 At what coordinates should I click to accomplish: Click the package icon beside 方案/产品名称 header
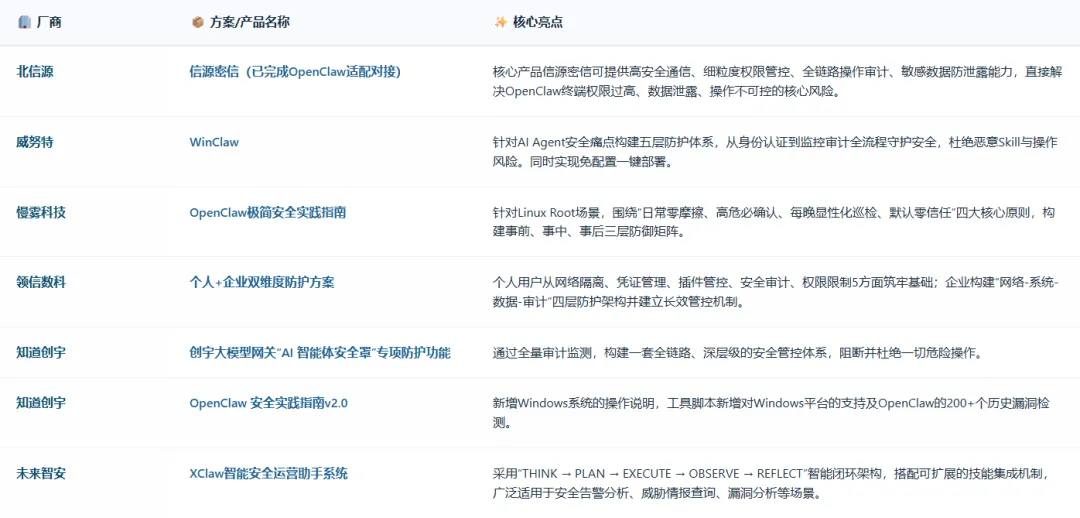pos(197,22)
